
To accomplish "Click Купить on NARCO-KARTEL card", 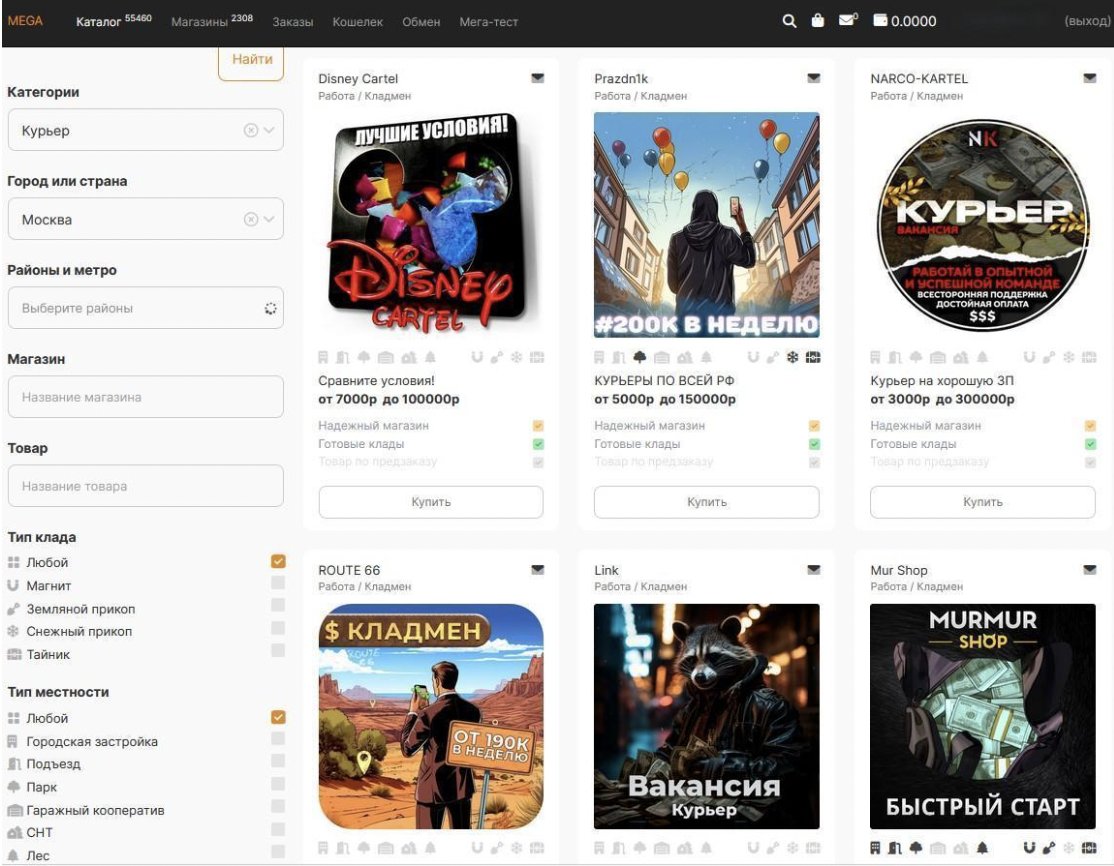I will coord(983,502).
